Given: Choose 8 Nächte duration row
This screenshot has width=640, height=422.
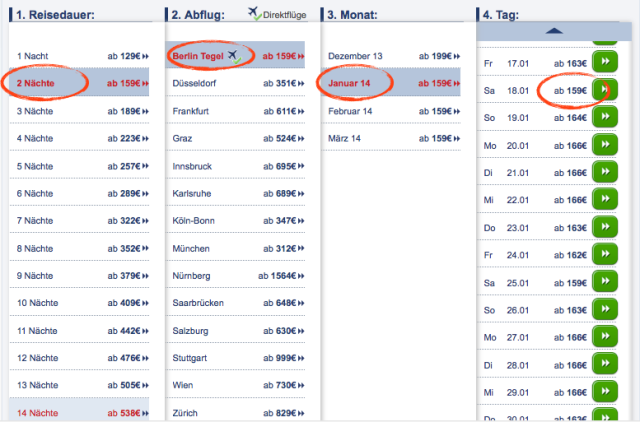Looking at the screenshot, I should click(x=79, y=249).
